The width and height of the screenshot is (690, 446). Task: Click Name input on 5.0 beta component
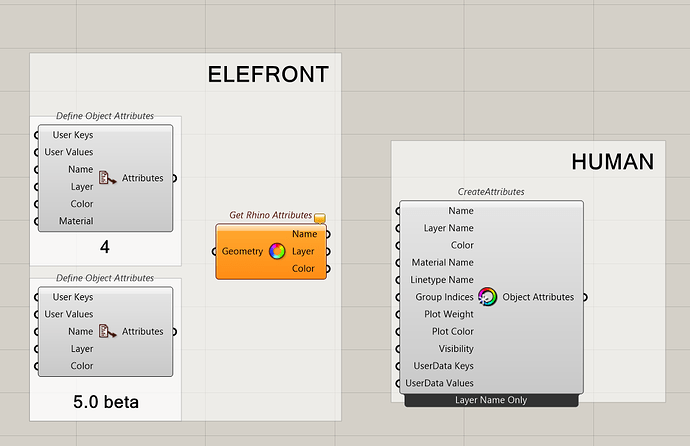tap(81, 331)
